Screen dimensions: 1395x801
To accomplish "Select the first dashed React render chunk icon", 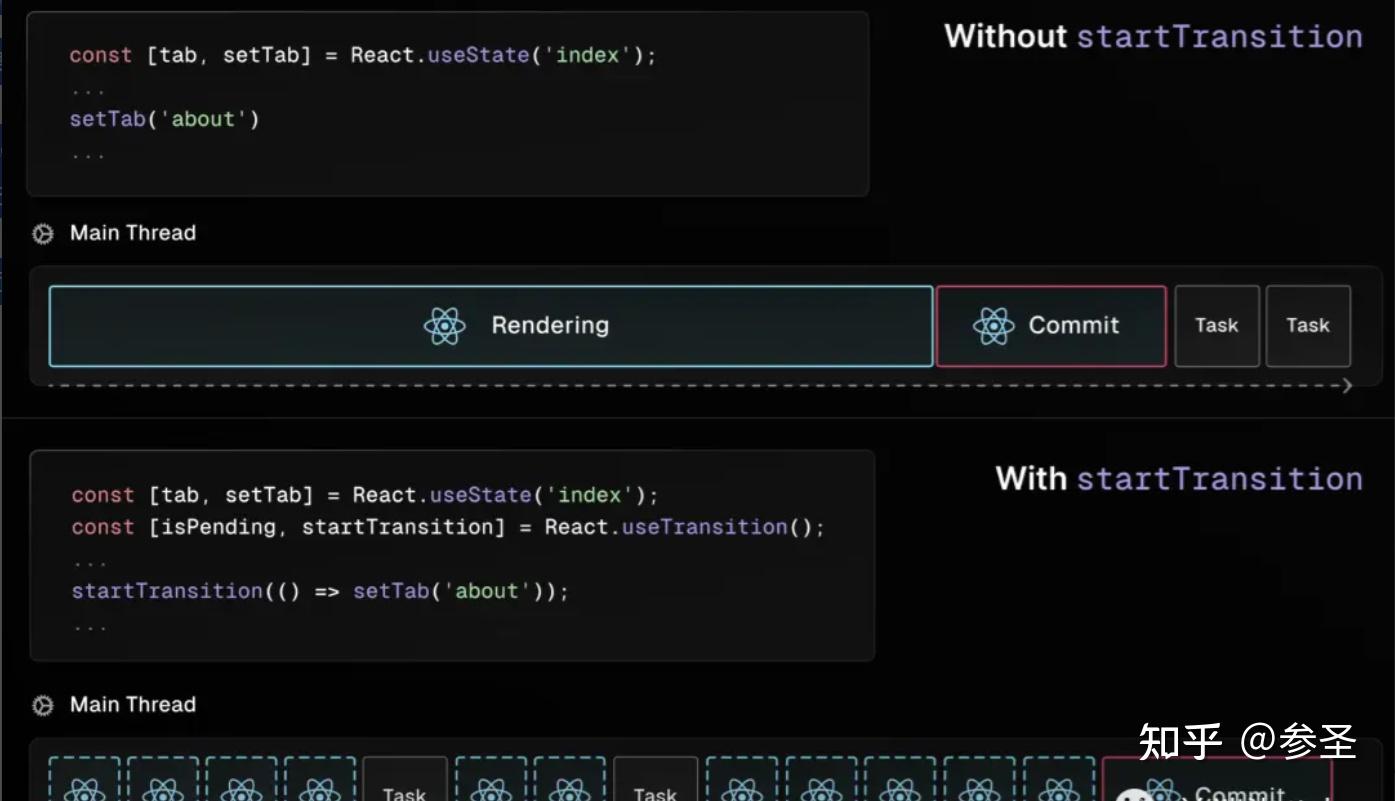I will pyautogui.click(x=84, y=789).
